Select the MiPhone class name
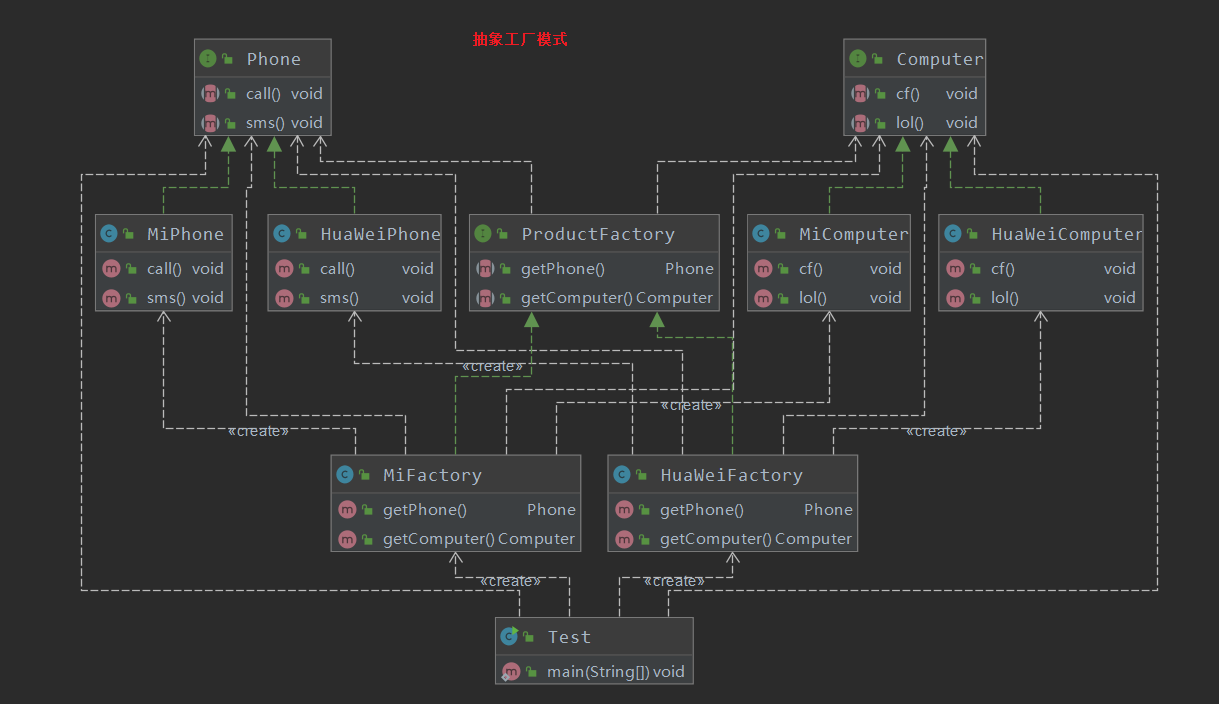 pos(186,234)
